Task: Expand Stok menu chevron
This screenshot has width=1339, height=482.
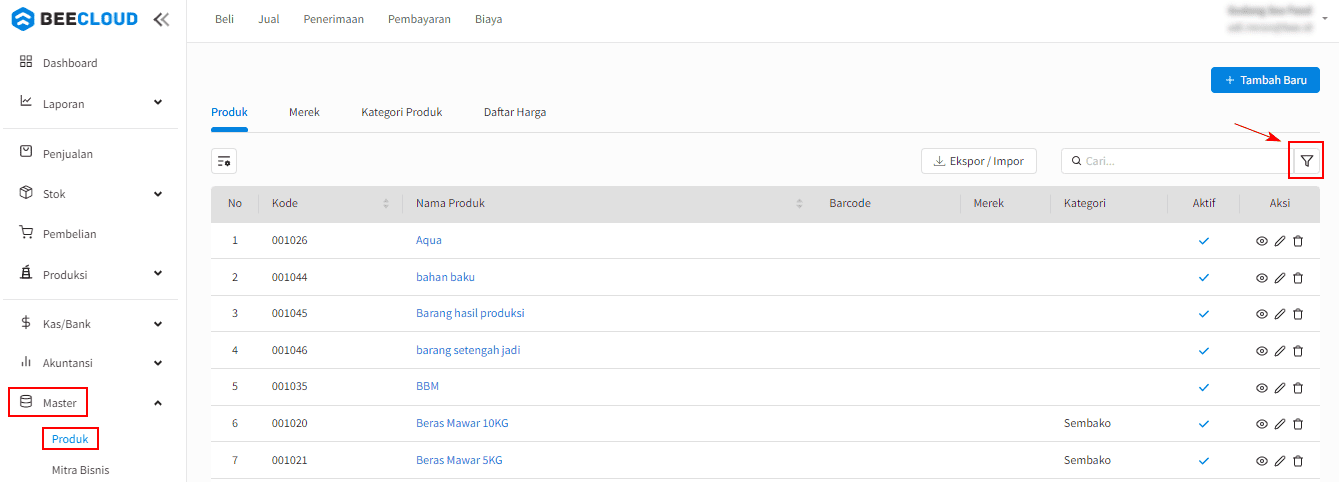Action: pyautogui.click(x=158, y=194)
